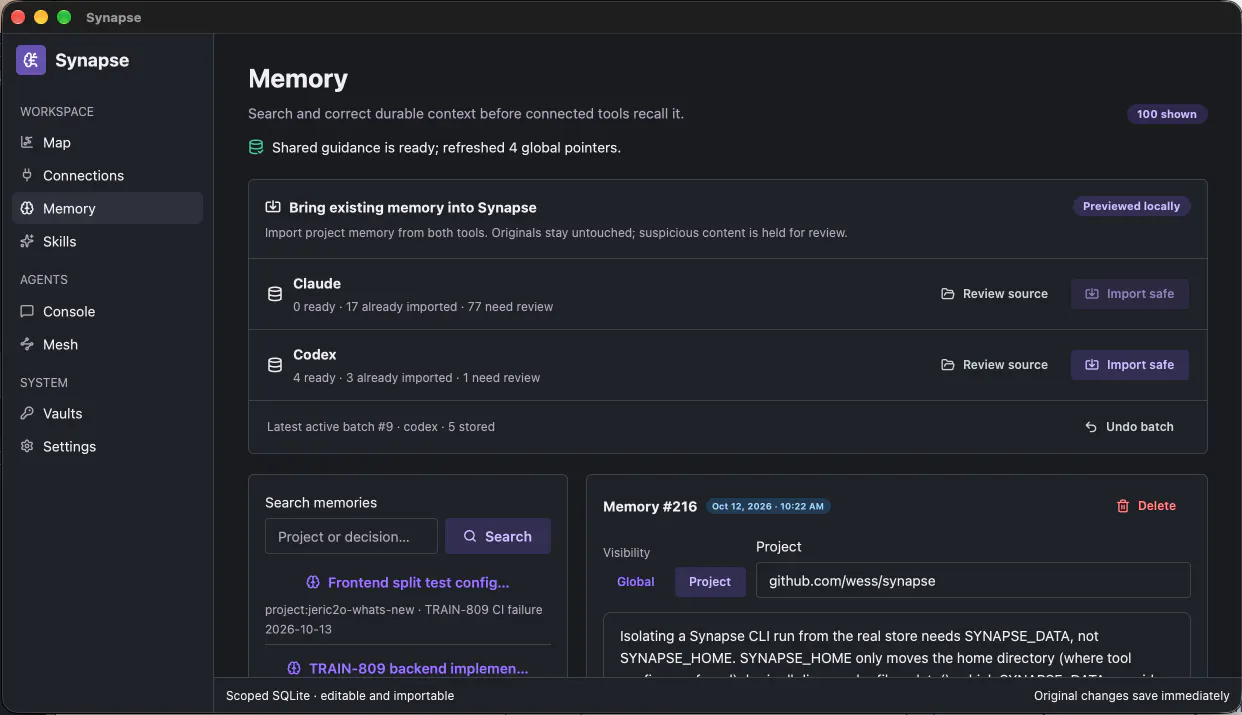Viewport: 1242px width, 715px height.
Task: Open the Map page icon
Action: (27, 143)
